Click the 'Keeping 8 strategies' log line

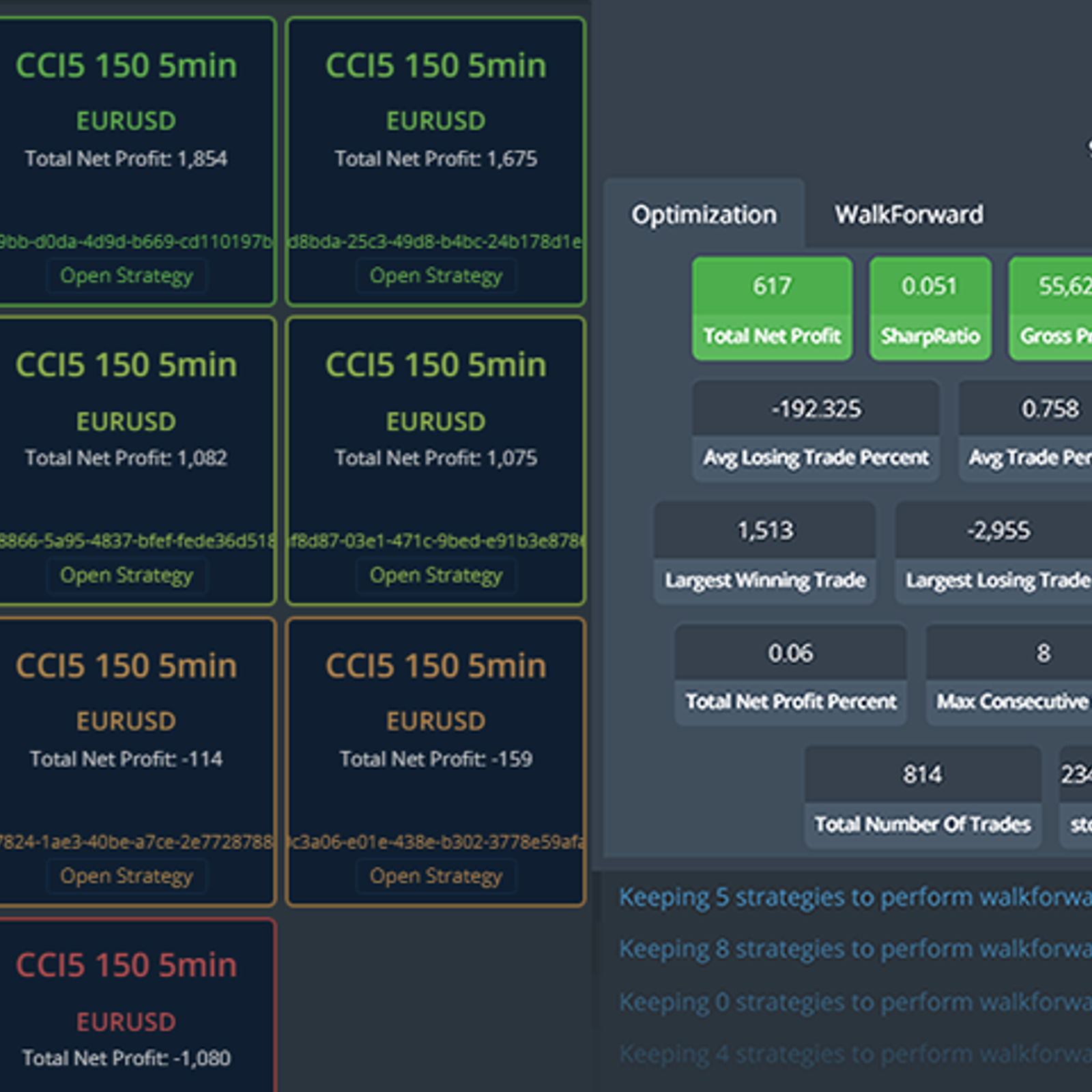(855, 949)
